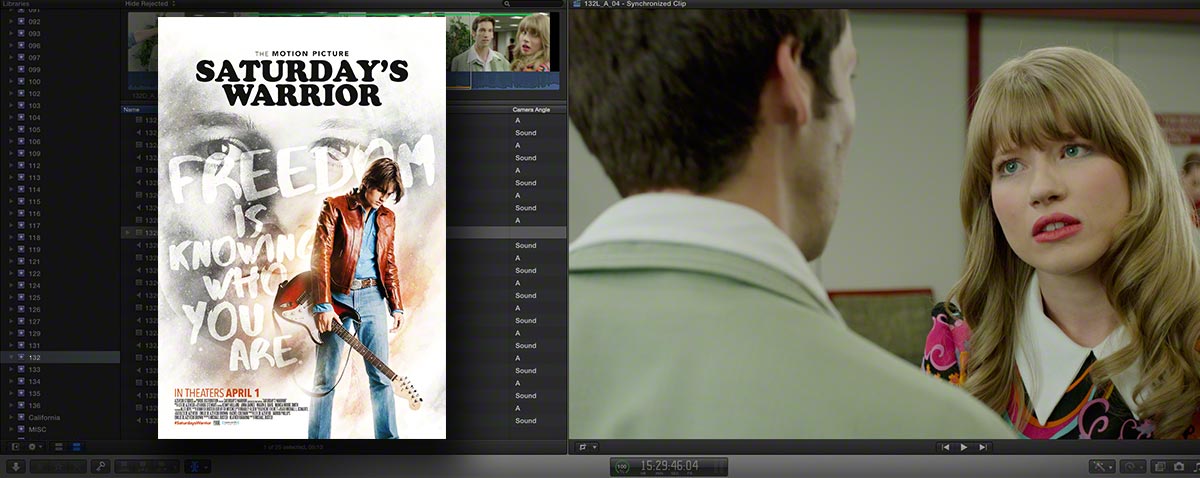Jump to previous edit point in viewer

pyautogui.click(x=945, y=447)
